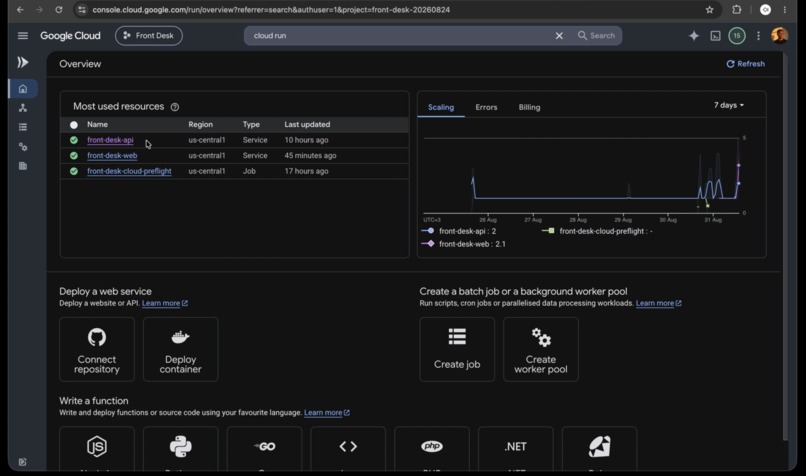Clear the search field with X icon
Screen dimensions: 806x476
pos(559,35)
